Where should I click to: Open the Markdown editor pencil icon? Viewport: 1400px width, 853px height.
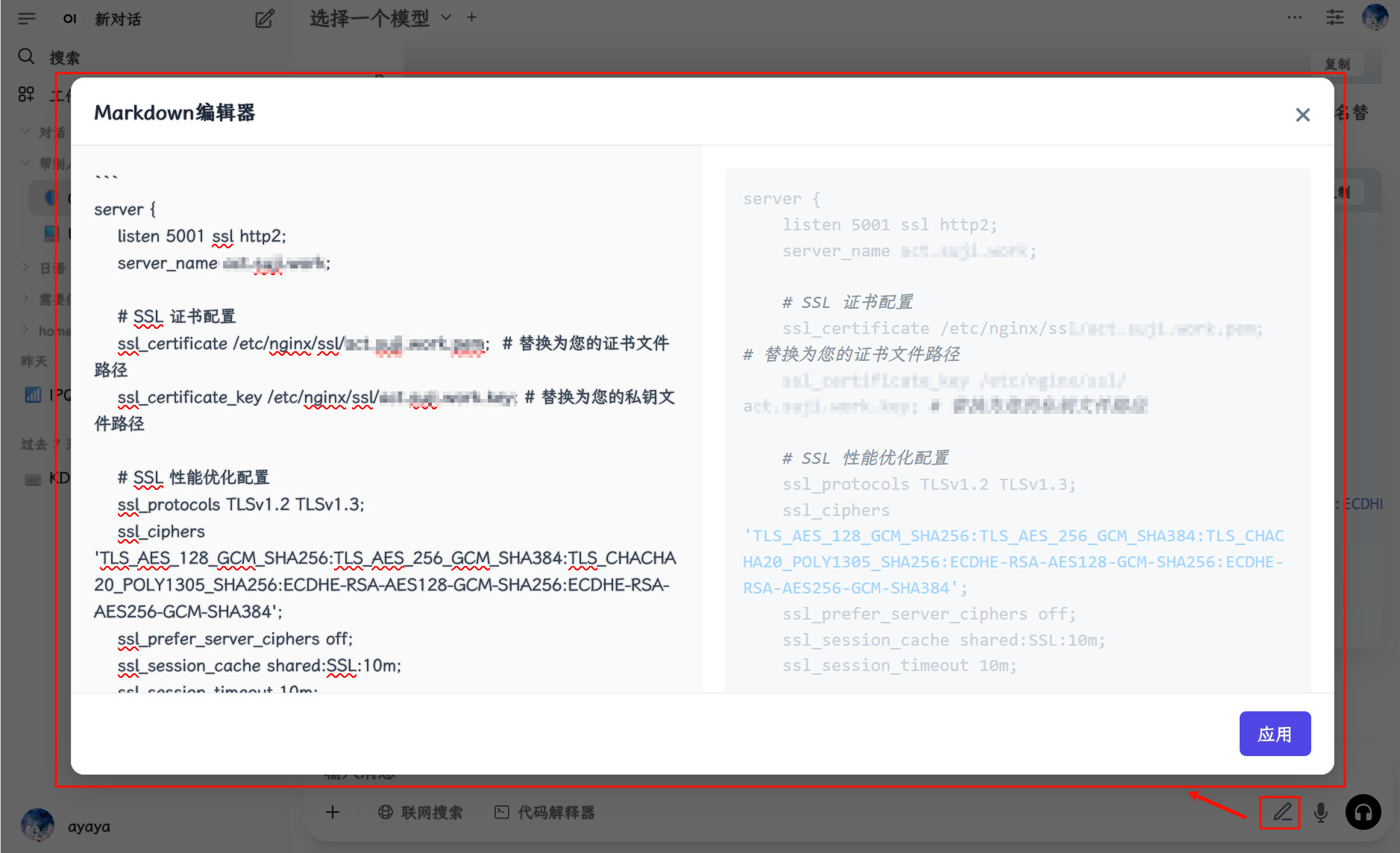[1281, 812]
